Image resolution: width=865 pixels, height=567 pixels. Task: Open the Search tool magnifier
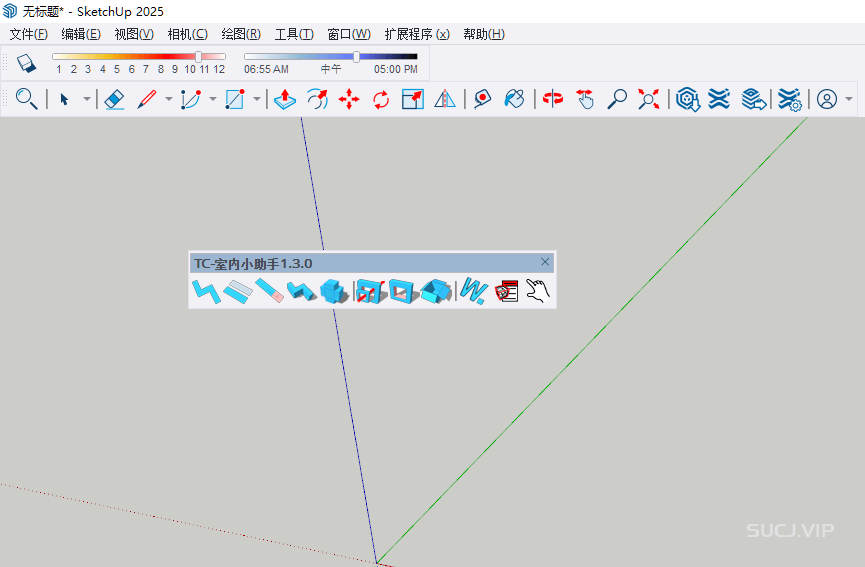26,99
